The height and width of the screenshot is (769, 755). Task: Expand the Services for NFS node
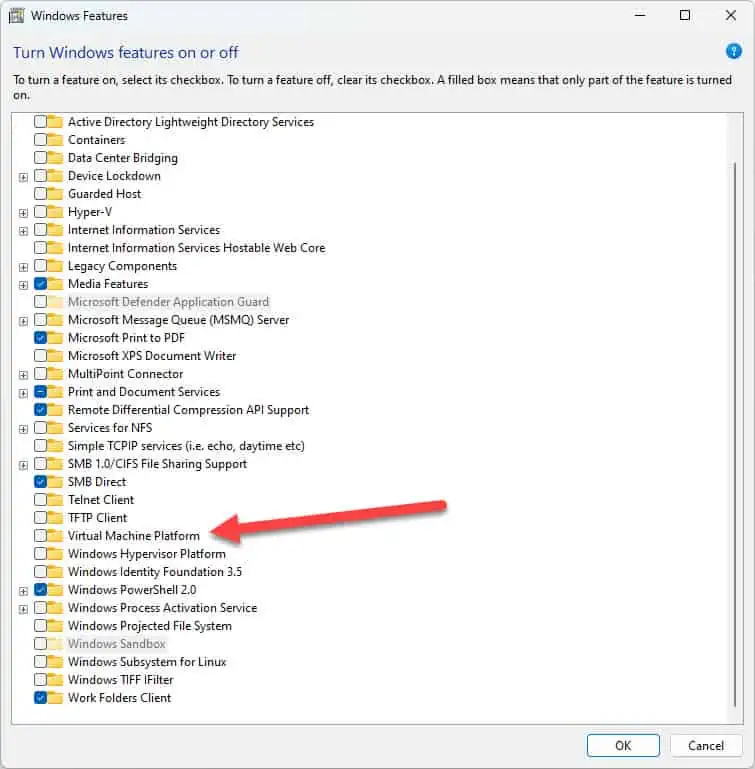(23, 429)
